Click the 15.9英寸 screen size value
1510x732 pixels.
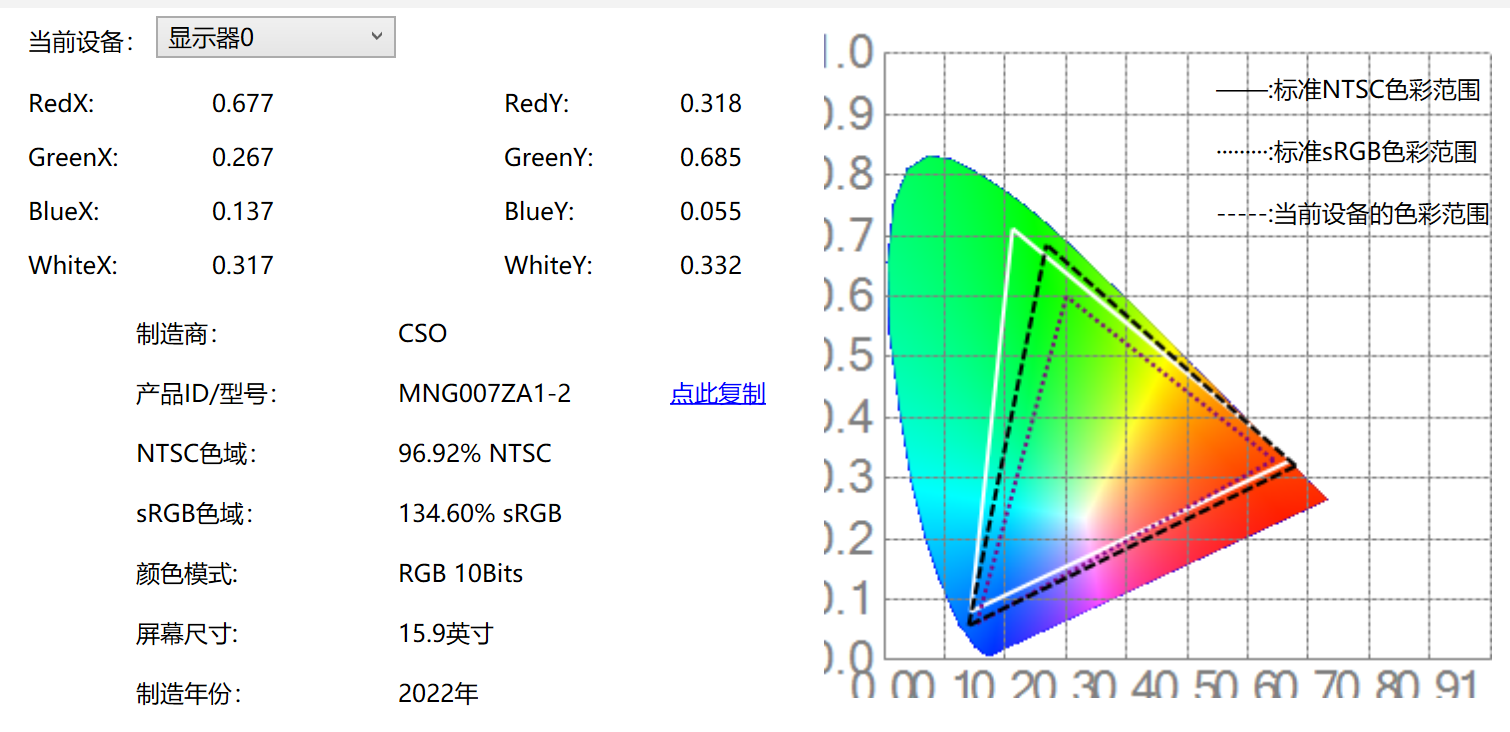pos(446,634)
